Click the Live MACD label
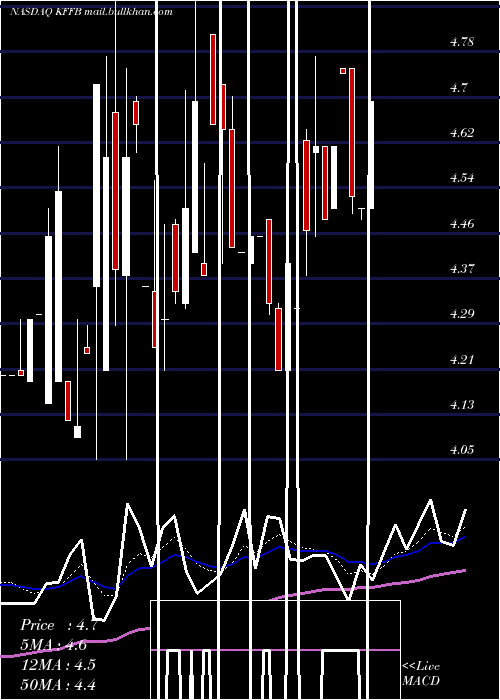This screenshot has width=500, height=700. (421, 673)
